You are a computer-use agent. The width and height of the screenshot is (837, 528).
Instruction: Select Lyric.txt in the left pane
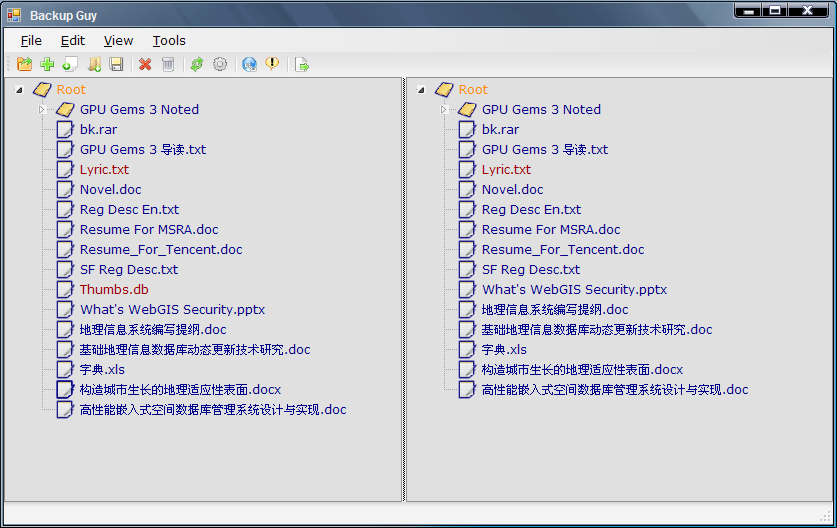click(104, 170)
